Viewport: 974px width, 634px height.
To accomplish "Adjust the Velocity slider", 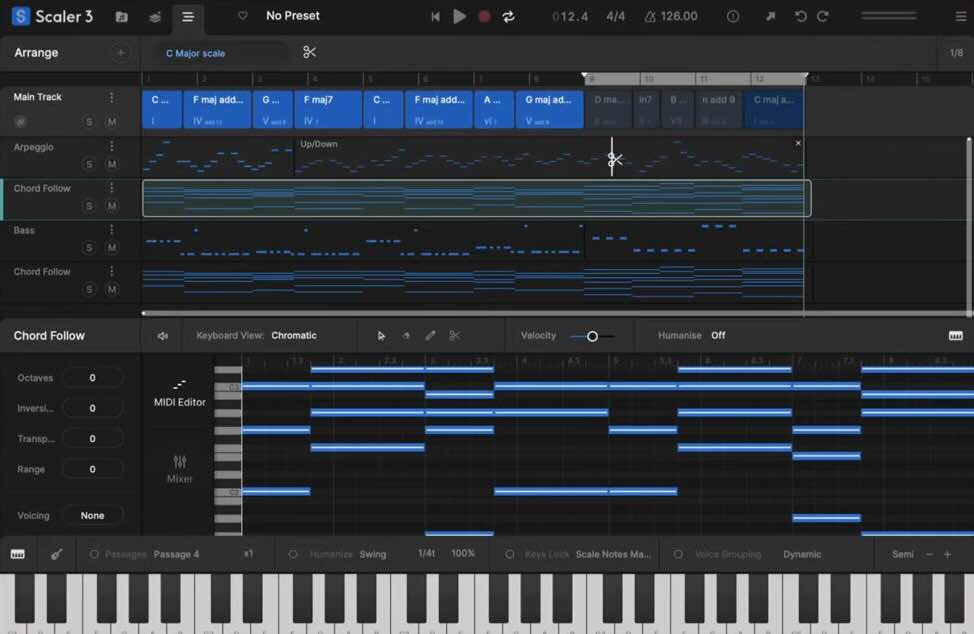I will point(592,336).
